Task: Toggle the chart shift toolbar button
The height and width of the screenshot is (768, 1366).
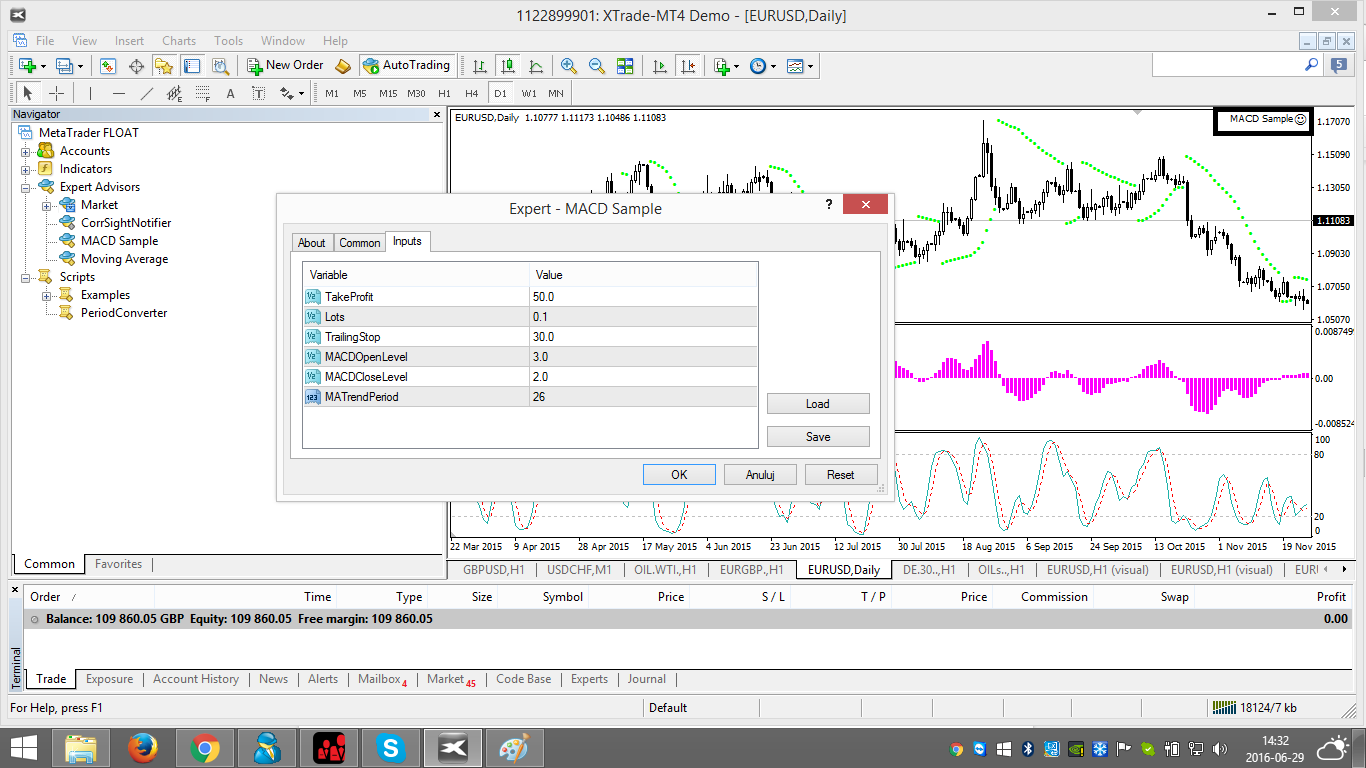Action: (x=688, y=66)
